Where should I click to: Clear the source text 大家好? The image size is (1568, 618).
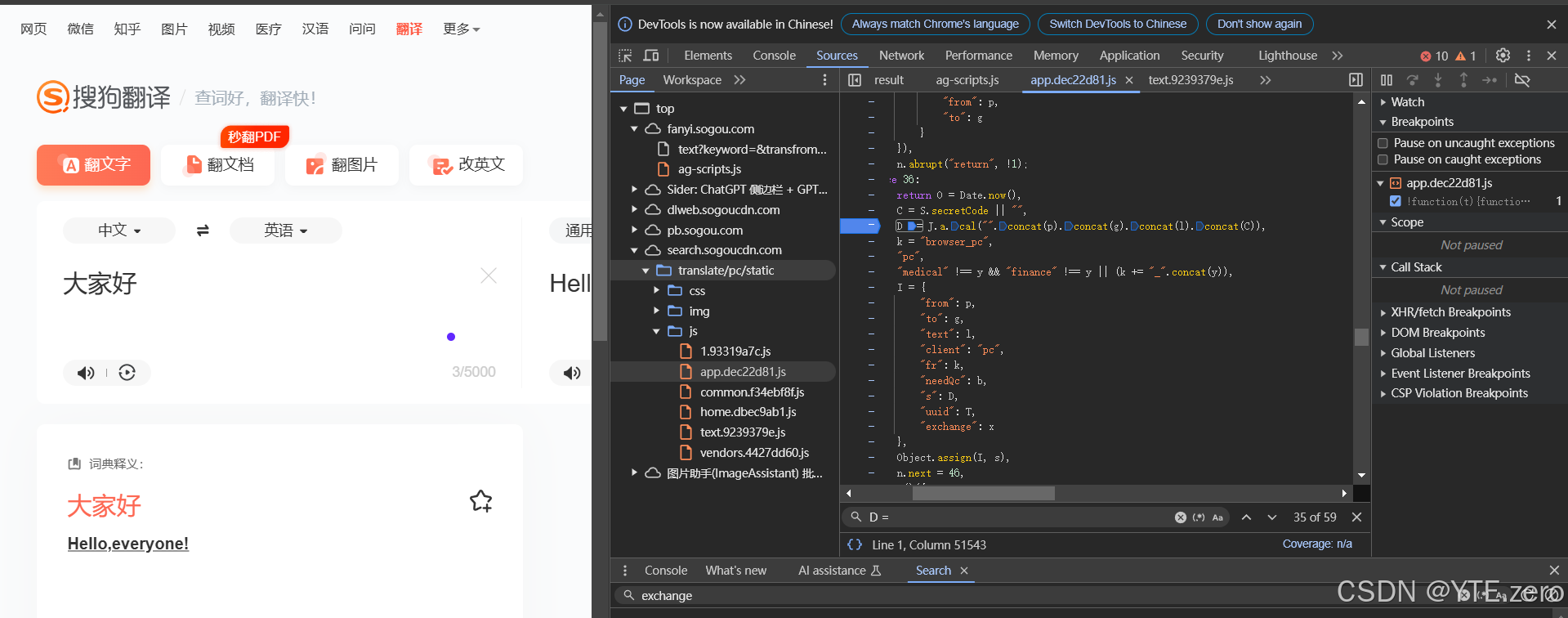pos(489,275)
